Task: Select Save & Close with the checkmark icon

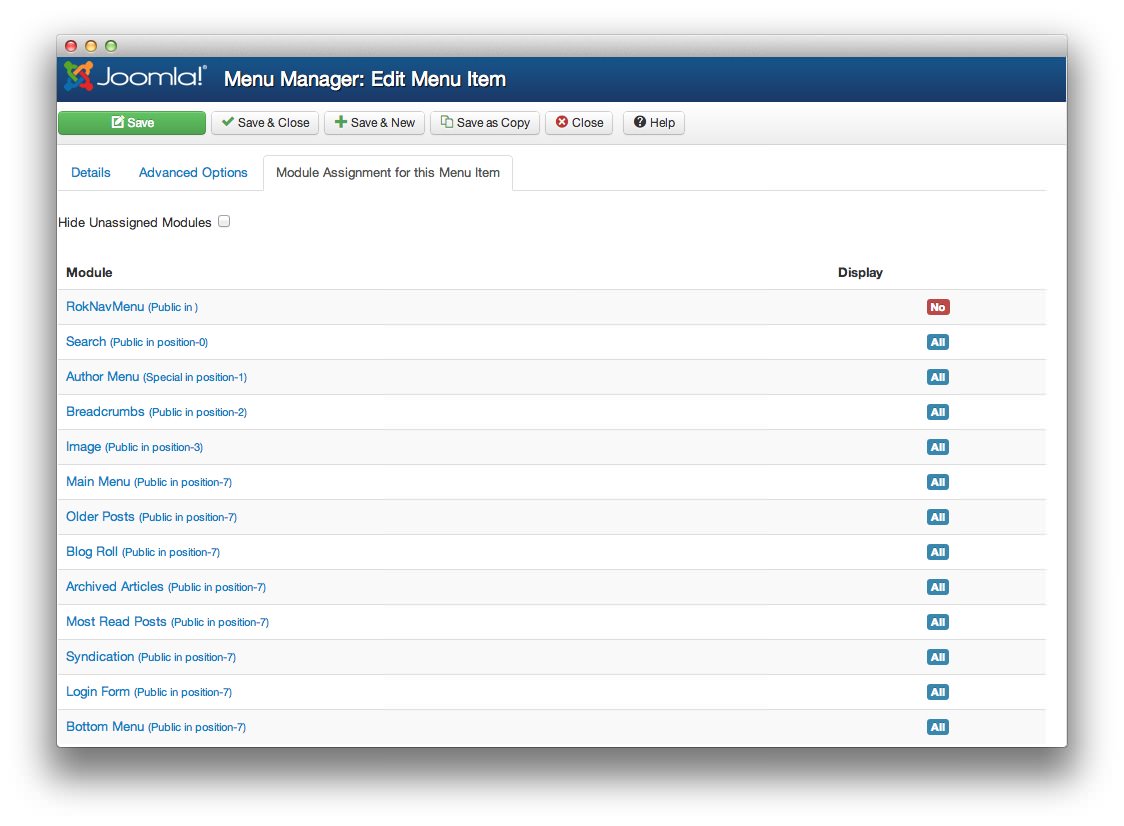Action: tap(264, 122)
